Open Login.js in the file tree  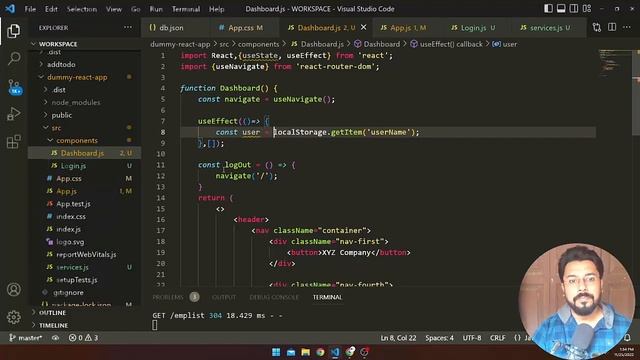click(x=73, y=166)
